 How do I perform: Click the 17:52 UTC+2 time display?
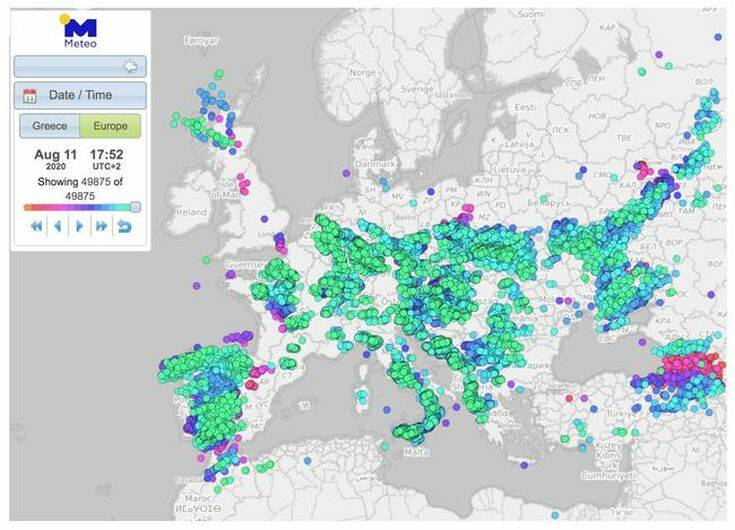[107, 159]
